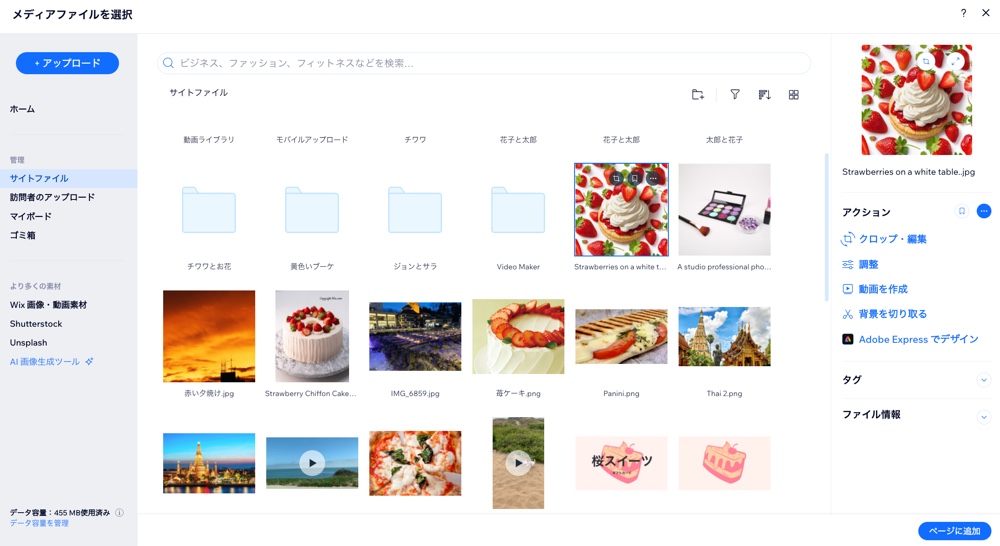Viewport: 1000px width, 546px height.
Task: Click the help question mark icon
Action: [963, 13]
